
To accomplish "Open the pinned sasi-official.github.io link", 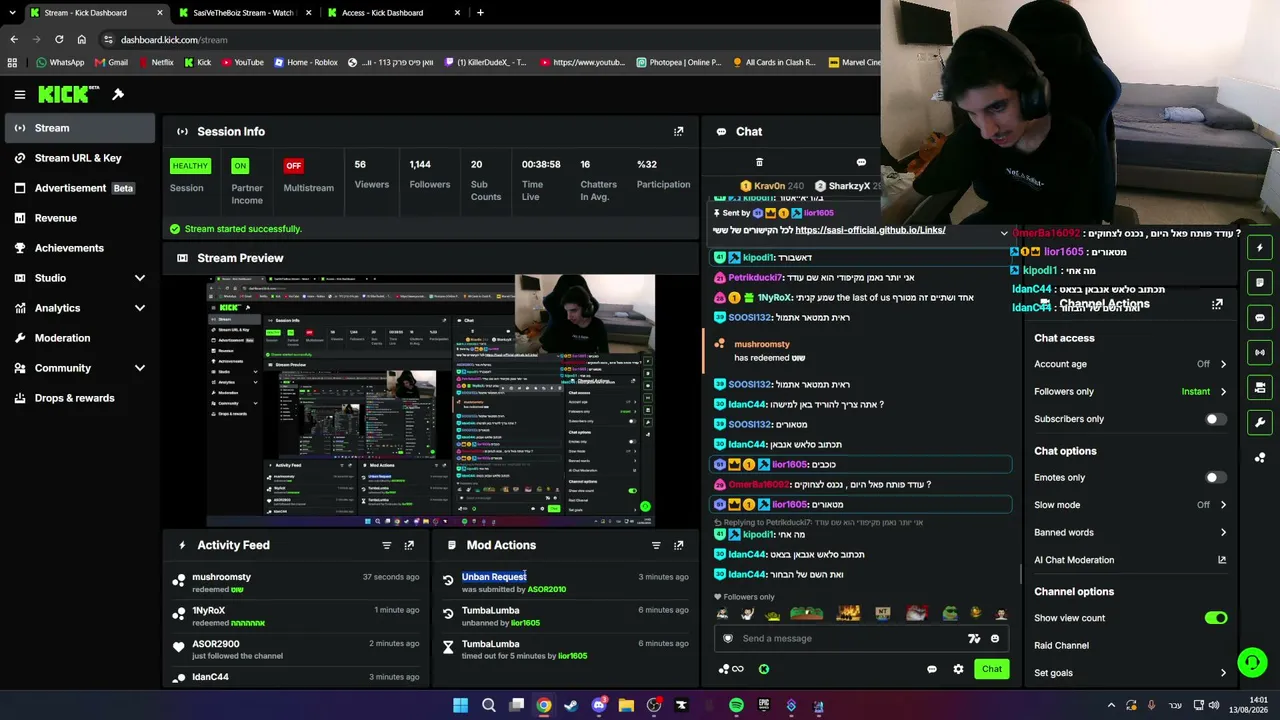I will [x=870, y=230].
